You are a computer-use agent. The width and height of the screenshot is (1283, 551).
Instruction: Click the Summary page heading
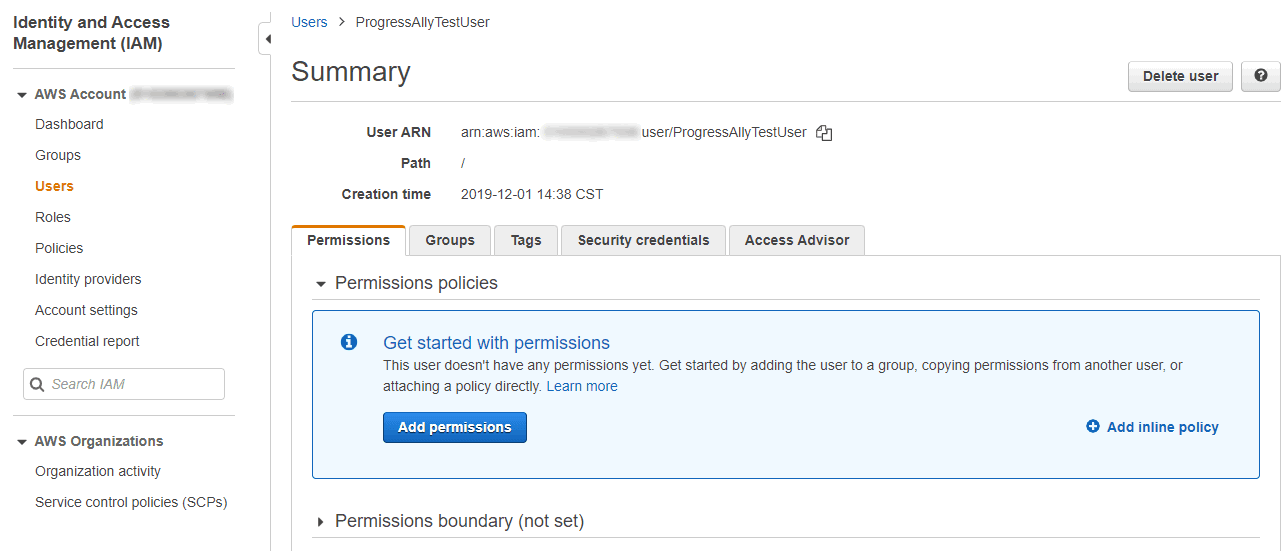[x=351, y=72]
